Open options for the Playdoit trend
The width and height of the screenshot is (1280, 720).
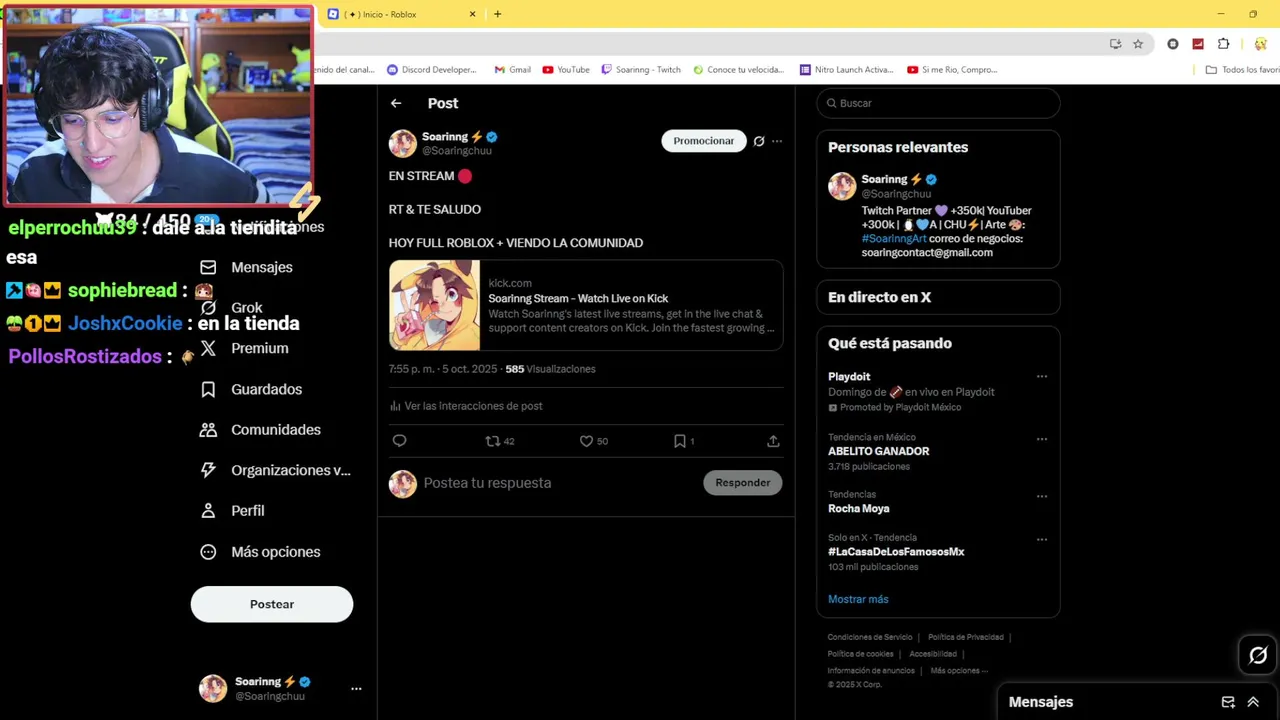(x=1042, y=377)
